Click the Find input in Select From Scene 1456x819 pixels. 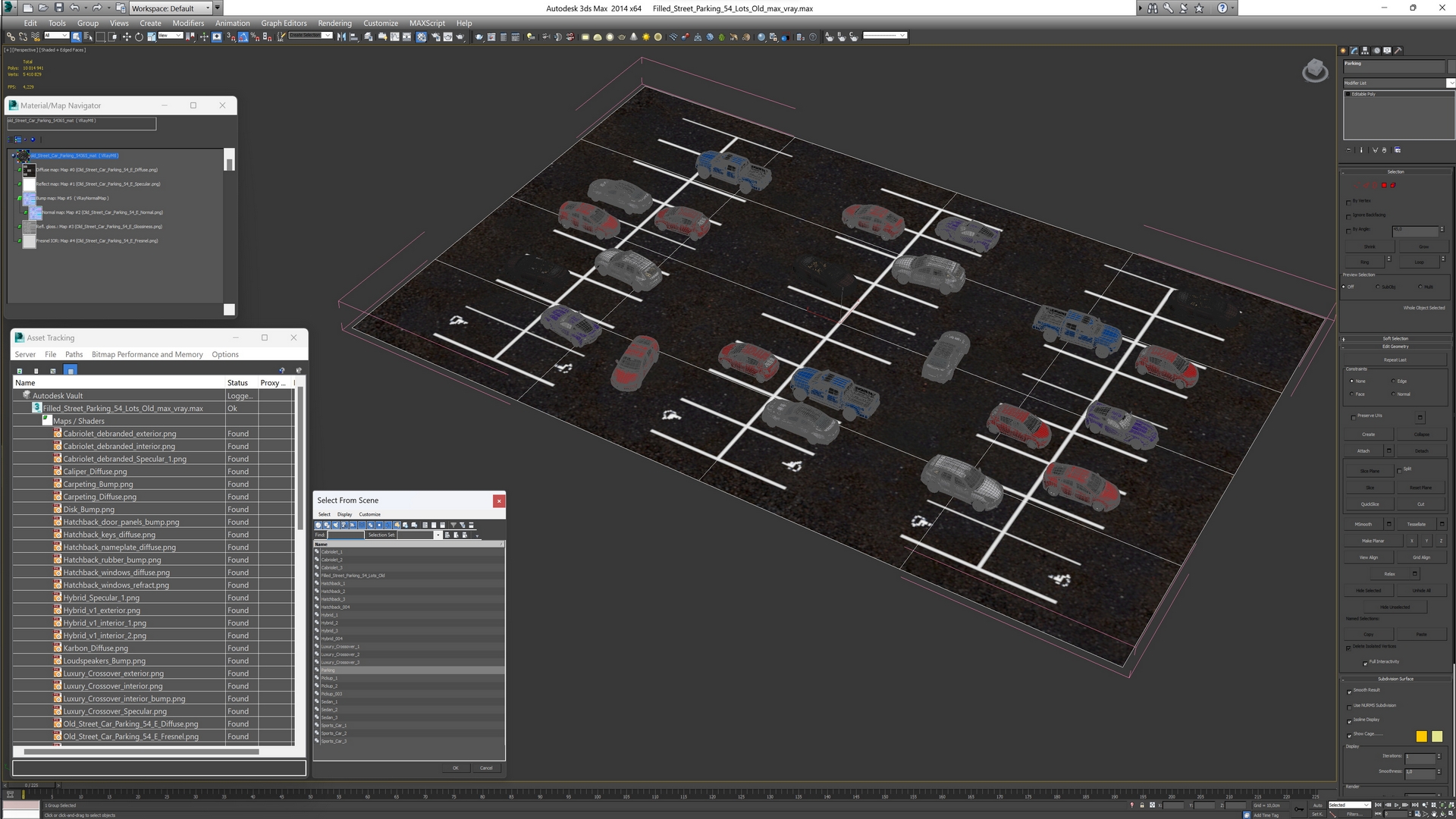(345, 535)
